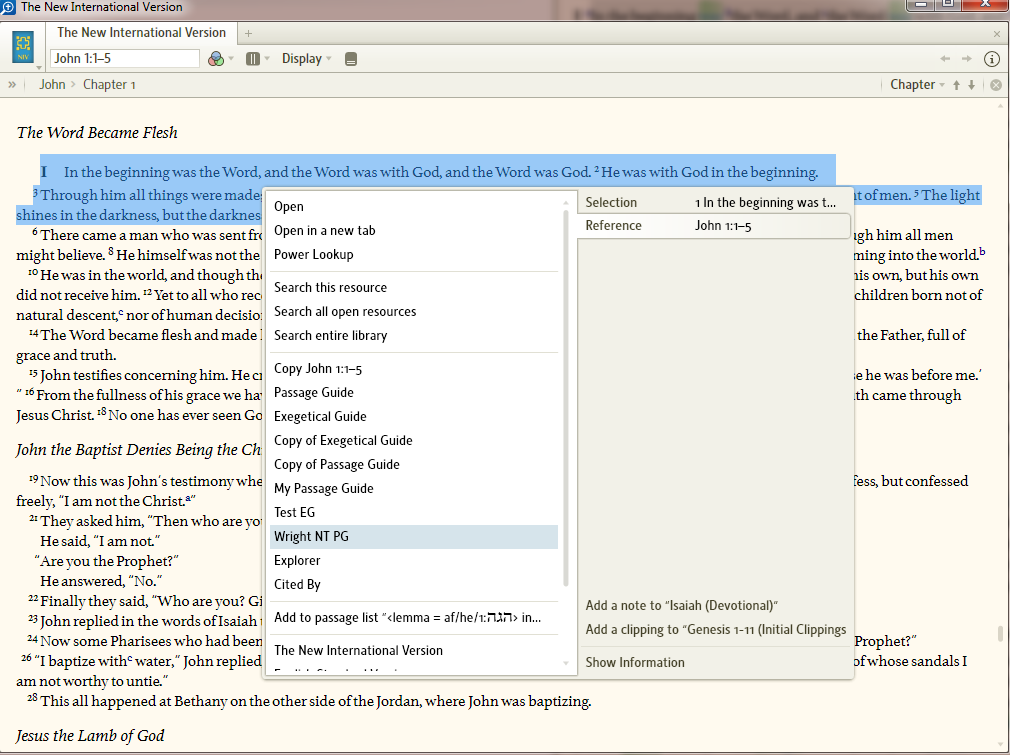1010x755 pixels.
Task: Click John in the breadcrumb bar
Action: tap(52, 84)
